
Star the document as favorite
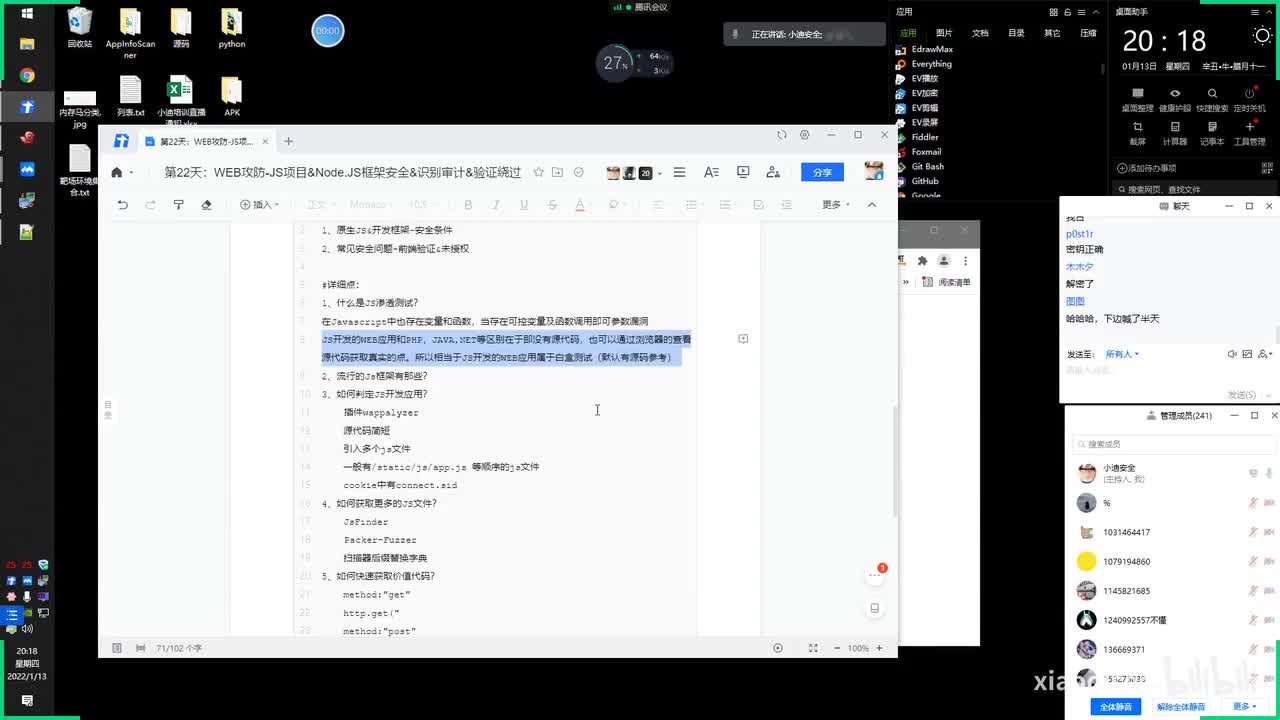(x=538, y=172)
